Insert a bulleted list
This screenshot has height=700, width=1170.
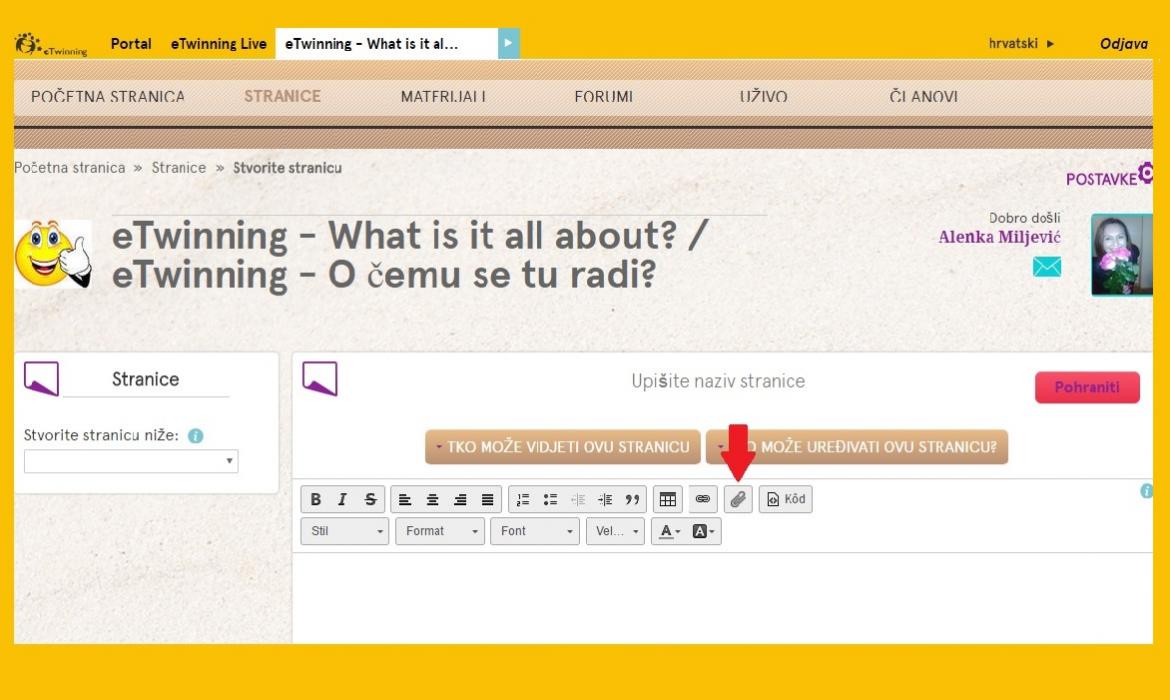coord(550,500)
